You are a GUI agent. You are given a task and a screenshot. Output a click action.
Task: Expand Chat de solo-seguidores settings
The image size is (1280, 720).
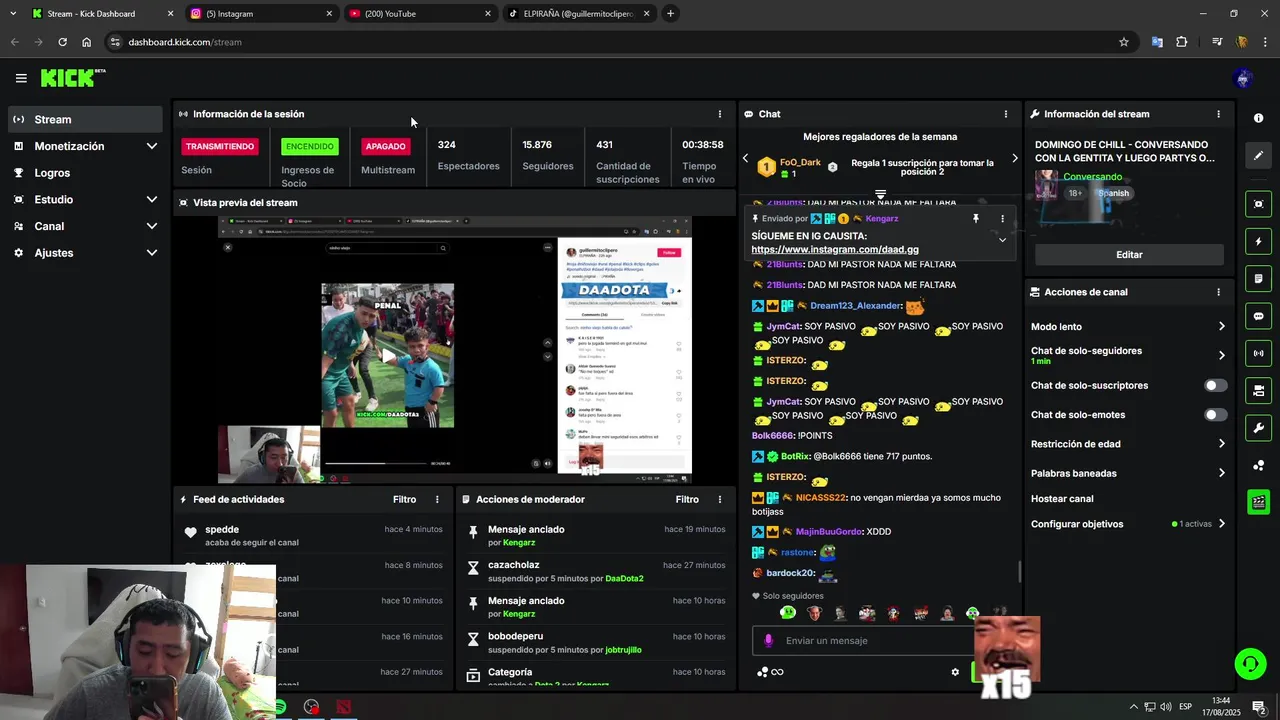coord(1221,355)
